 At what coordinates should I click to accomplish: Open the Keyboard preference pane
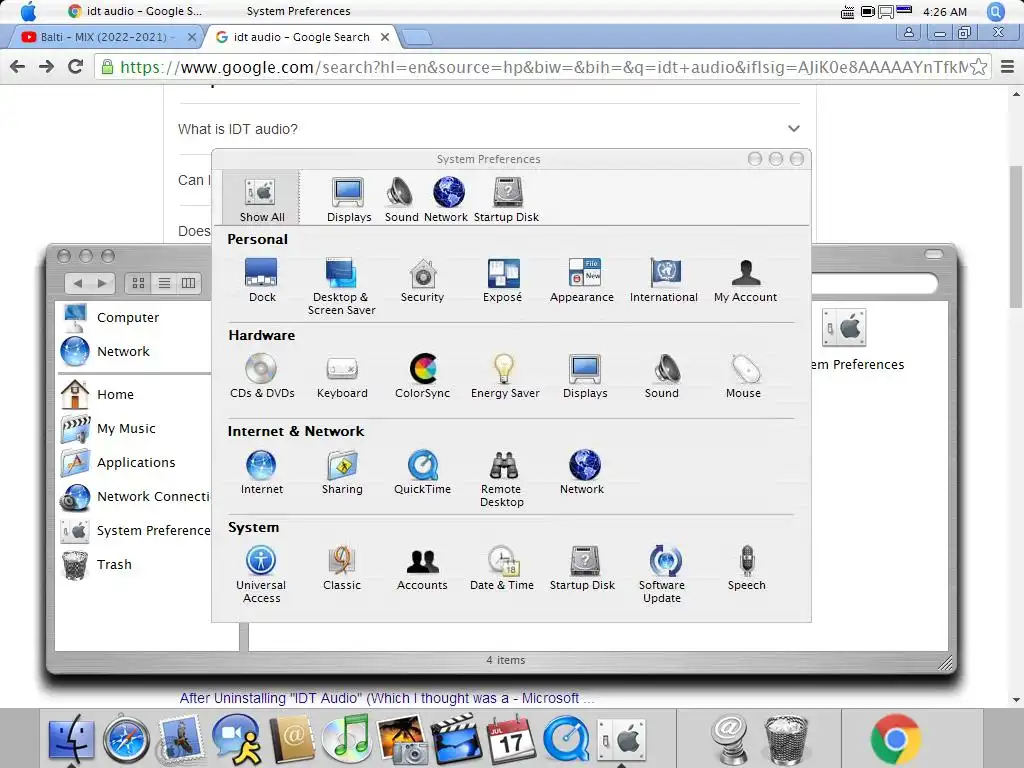(342, 376)
